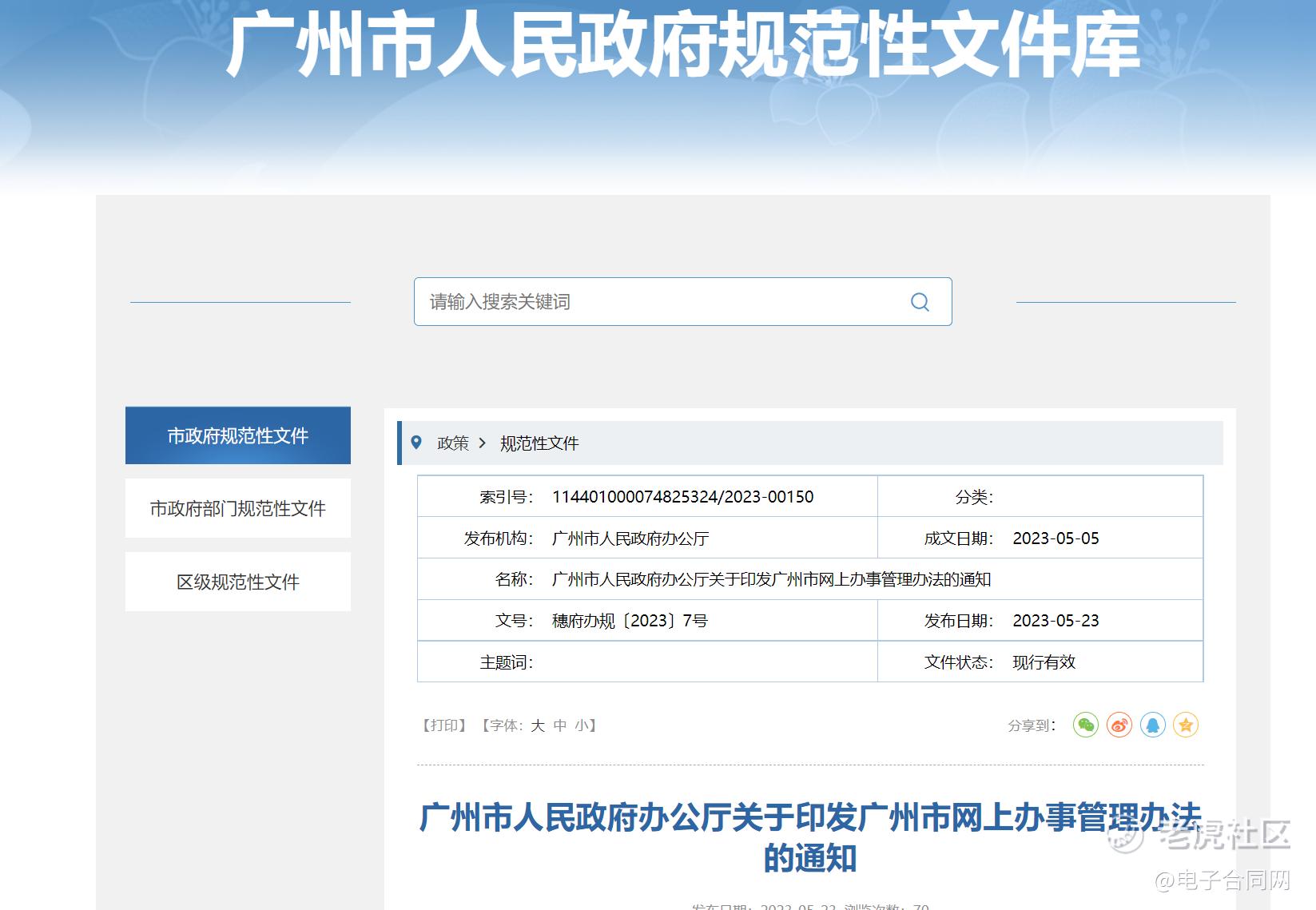Click the search magnifier icon
Screen dimensions: 1316x910
[920, 302]
